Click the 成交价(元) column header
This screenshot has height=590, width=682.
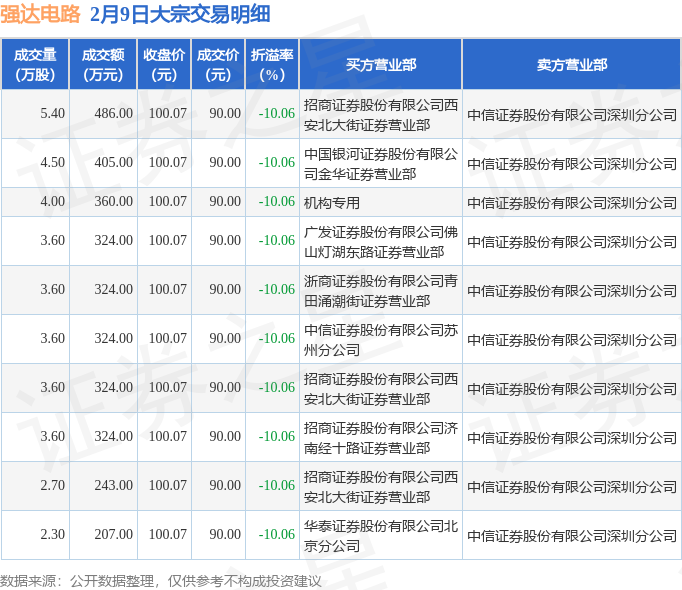[218, 65]
